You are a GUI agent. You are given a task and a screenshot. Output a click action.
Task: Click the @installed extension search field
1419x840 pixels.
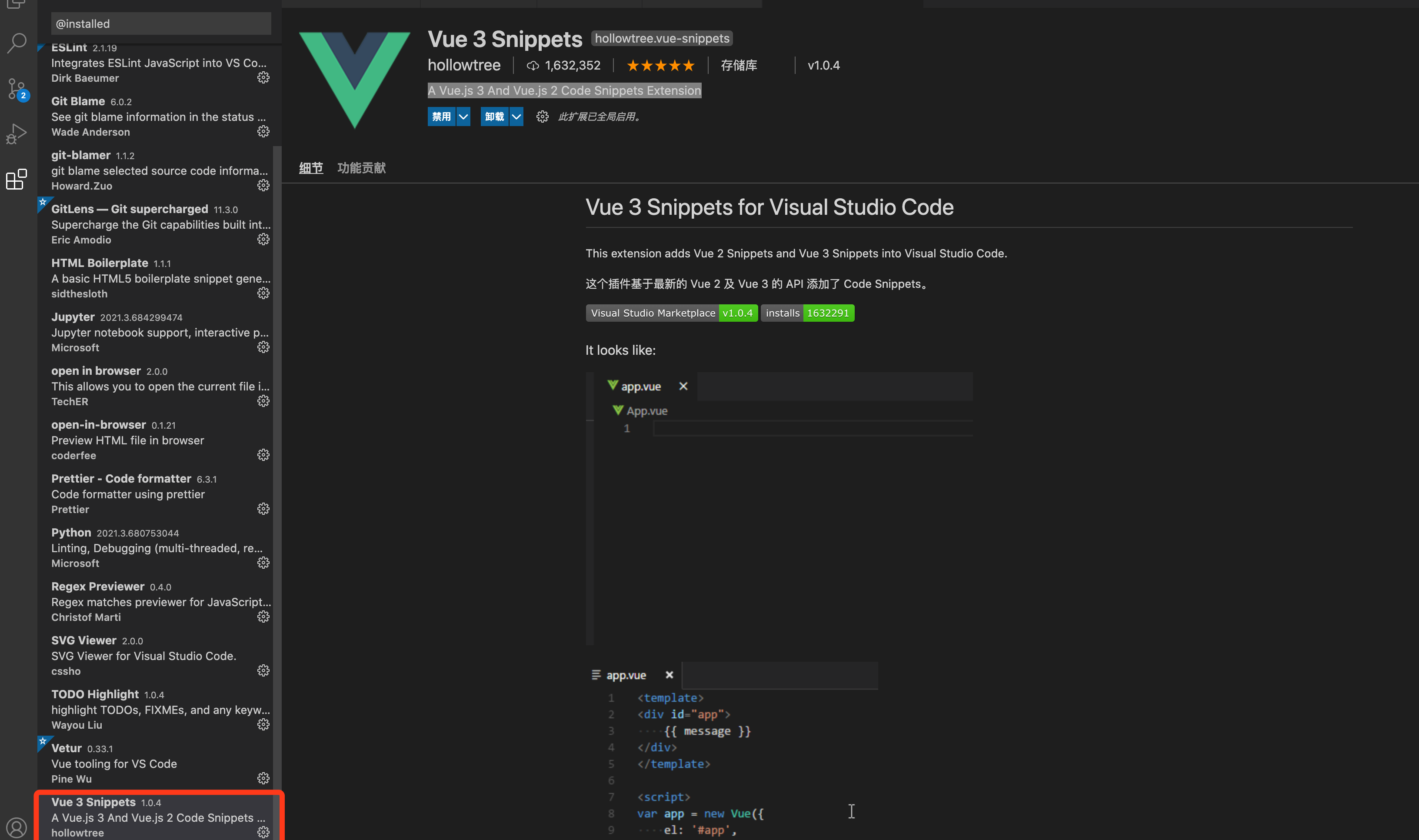coord(161,24)
